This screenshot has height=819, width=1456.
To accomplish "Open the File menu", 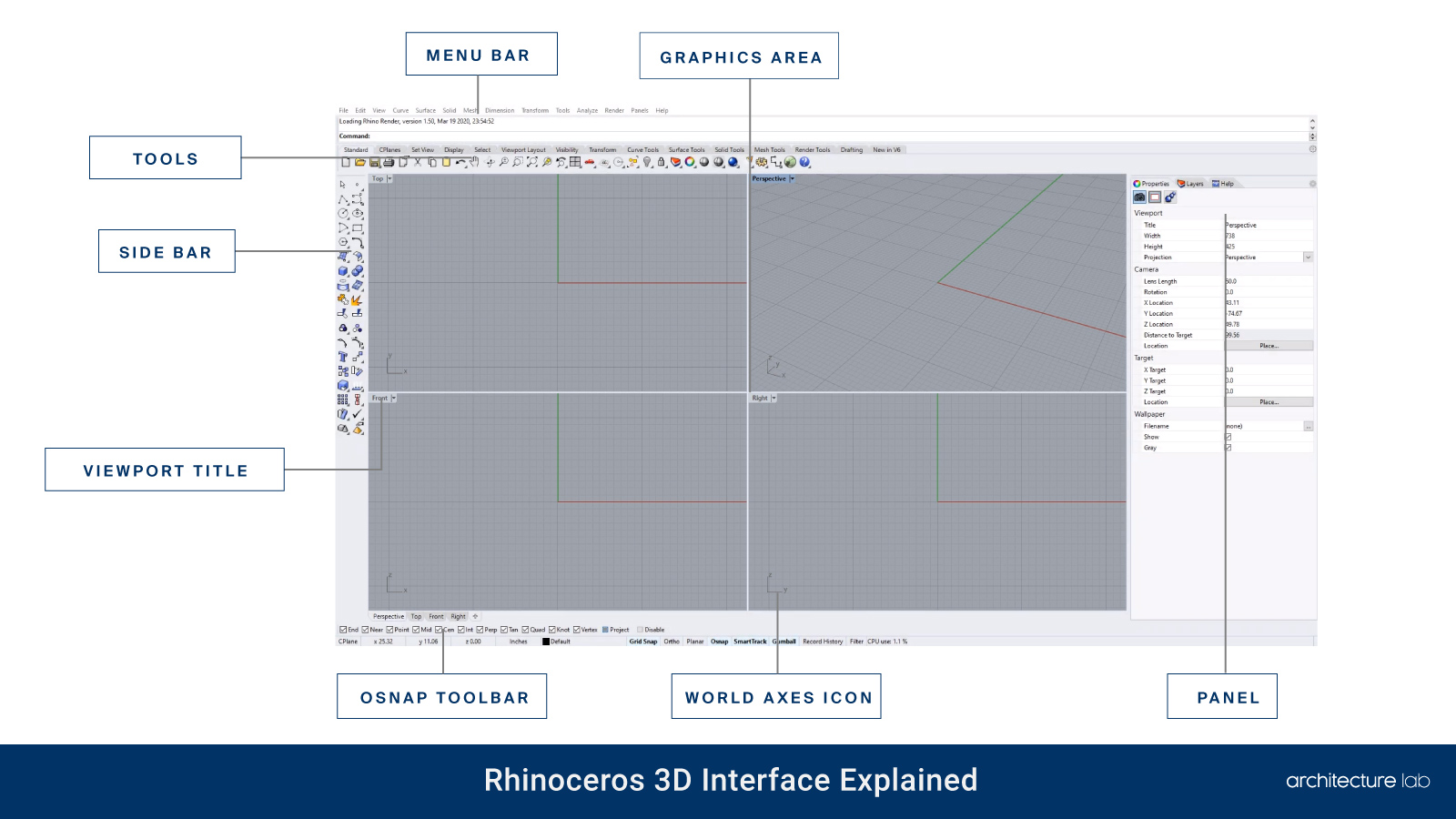I will (x=343, y=111).
